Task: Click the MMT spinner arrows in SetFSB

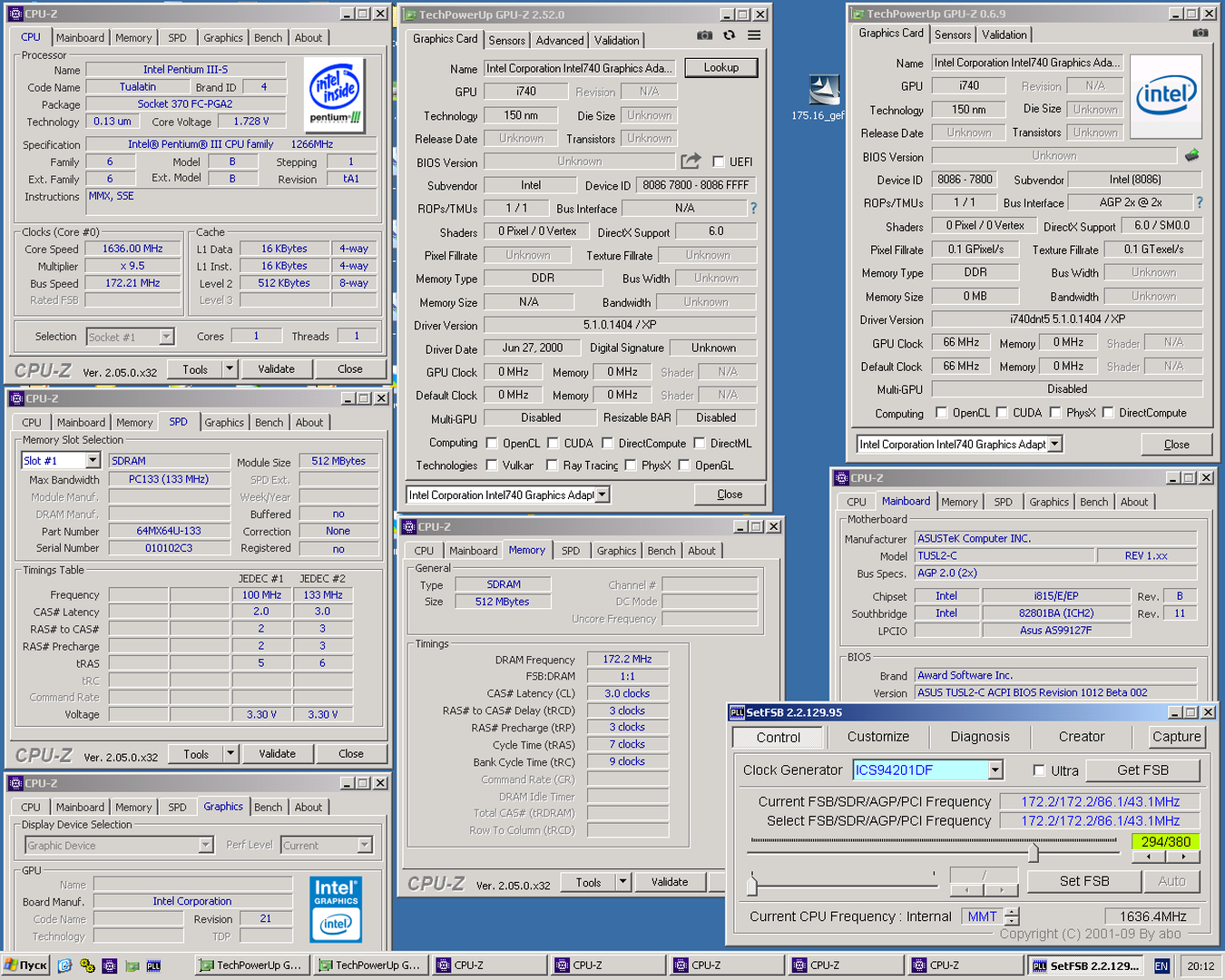Action: click(x=1012, y=916)
